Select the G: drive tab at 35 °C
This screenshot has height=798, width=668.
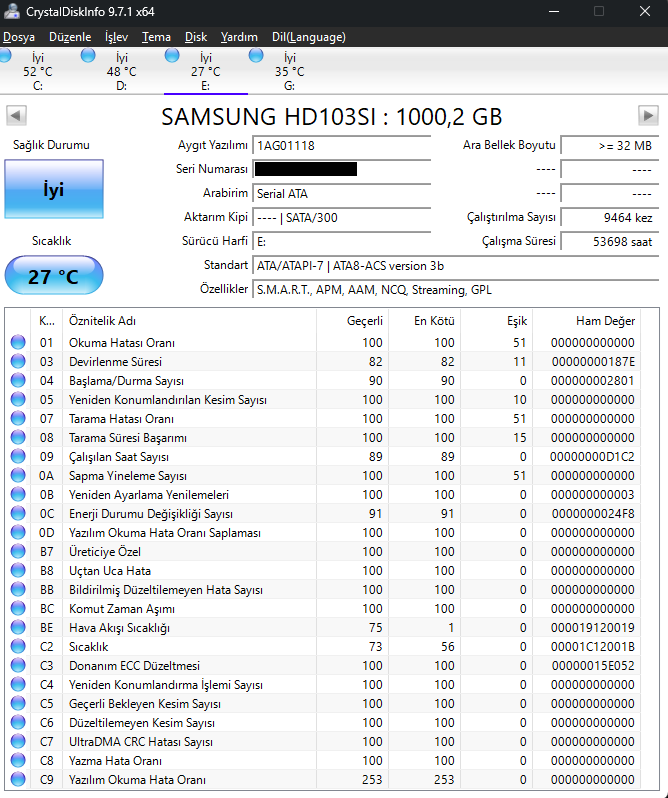[289, 71]
